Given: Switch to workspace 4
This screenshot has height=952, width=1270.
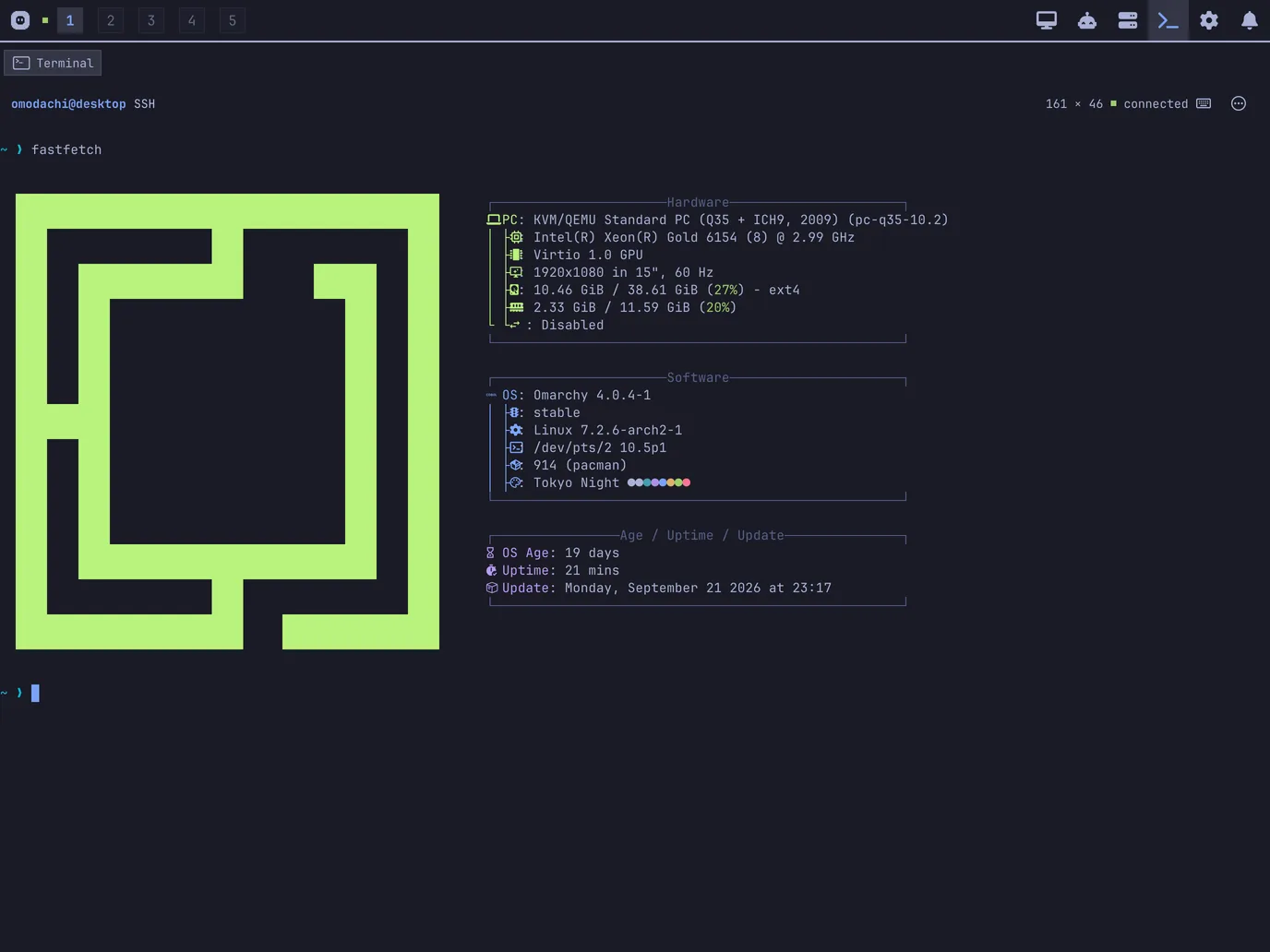Looking at the screenshot, I should point(192,20).
